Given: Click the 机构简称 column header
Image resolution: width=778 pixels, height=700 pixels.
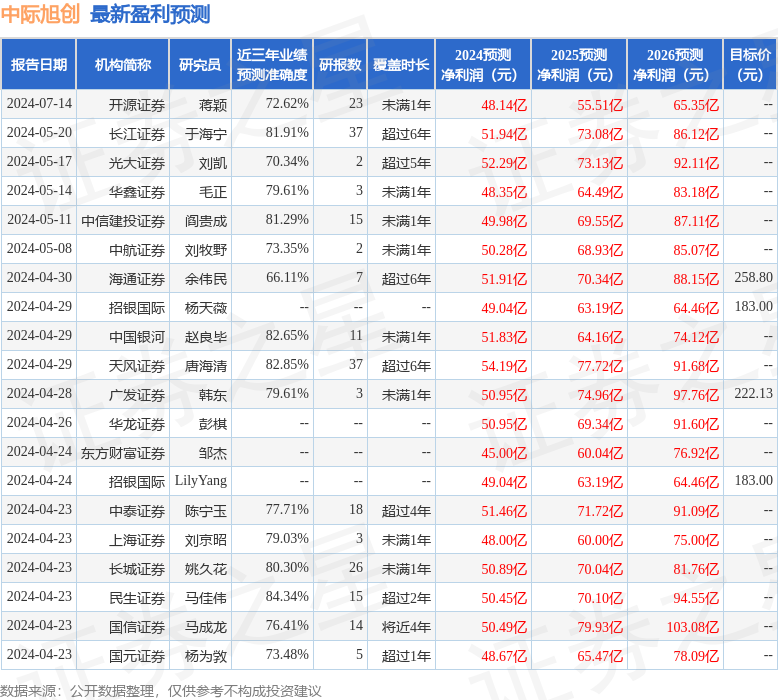Looking at the screenshot, I should (123, 64).
